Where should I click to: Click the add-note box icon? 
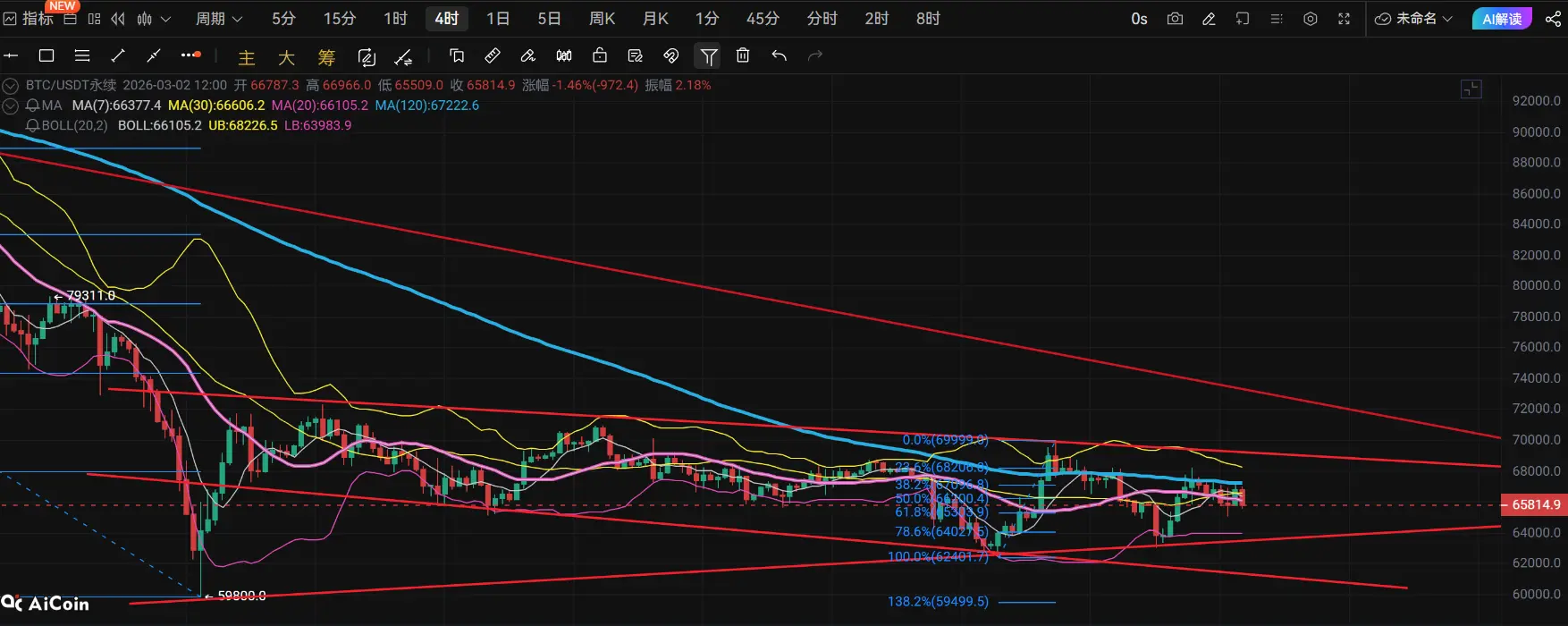pyautogui.click(x=1243, y=19)
